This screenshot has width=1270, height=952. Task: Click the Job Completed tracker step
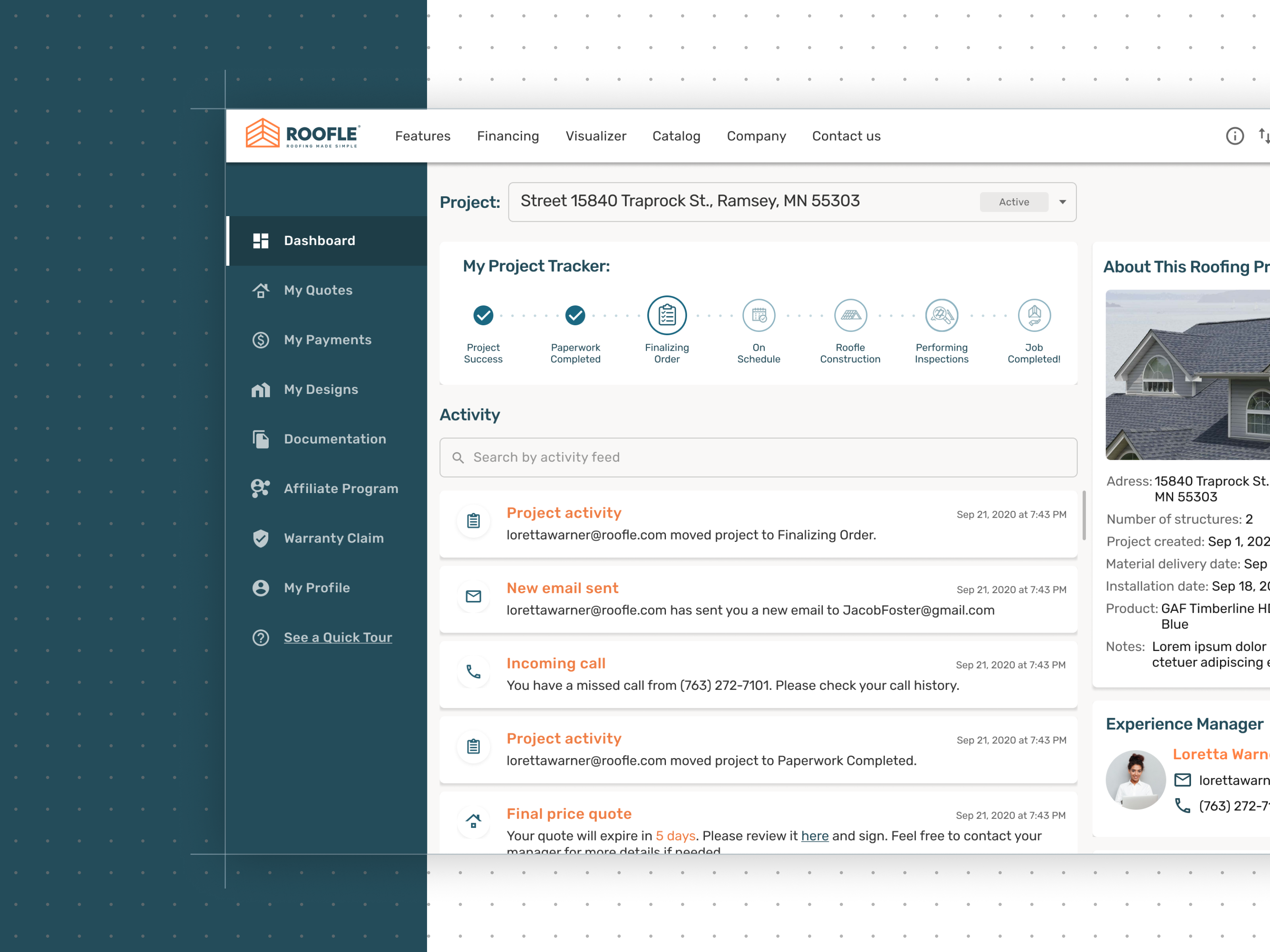tap(1033, 315)
